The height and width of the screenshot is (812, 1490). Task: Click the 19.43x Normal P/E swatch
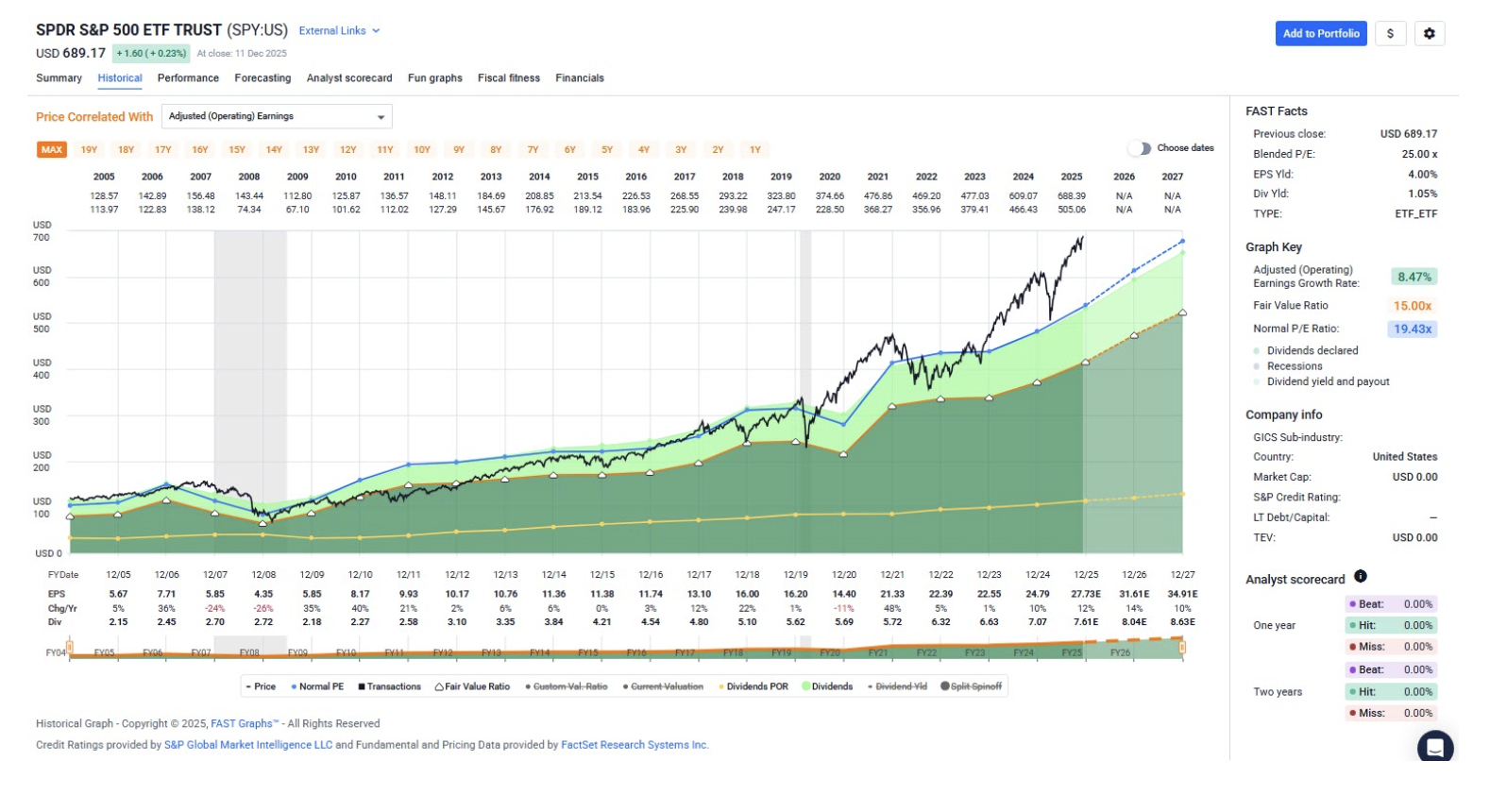1414,329
